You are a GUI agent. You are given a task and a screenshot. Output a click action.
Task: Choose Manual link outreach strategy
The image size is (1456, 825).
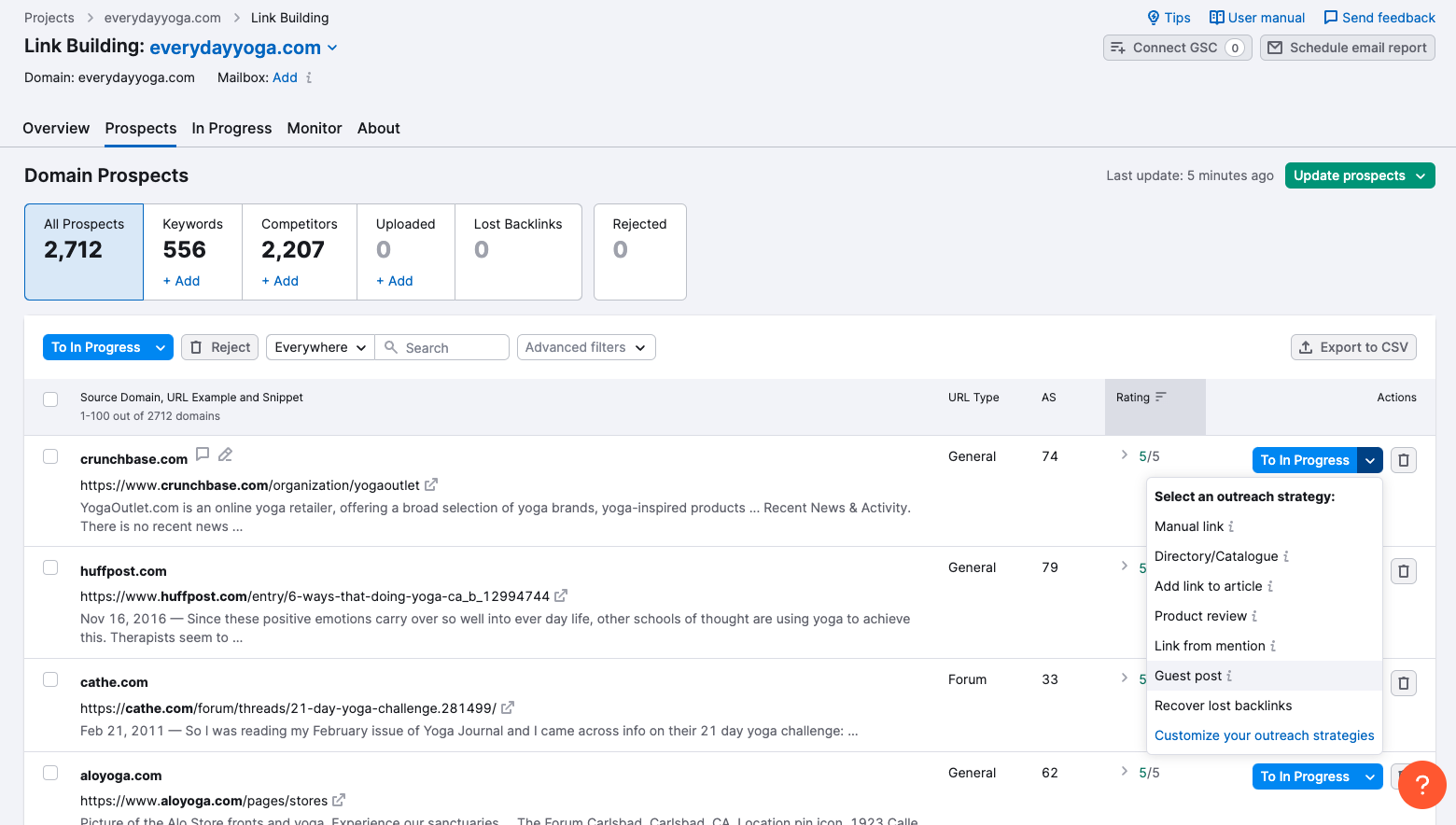click(1264, 526)
